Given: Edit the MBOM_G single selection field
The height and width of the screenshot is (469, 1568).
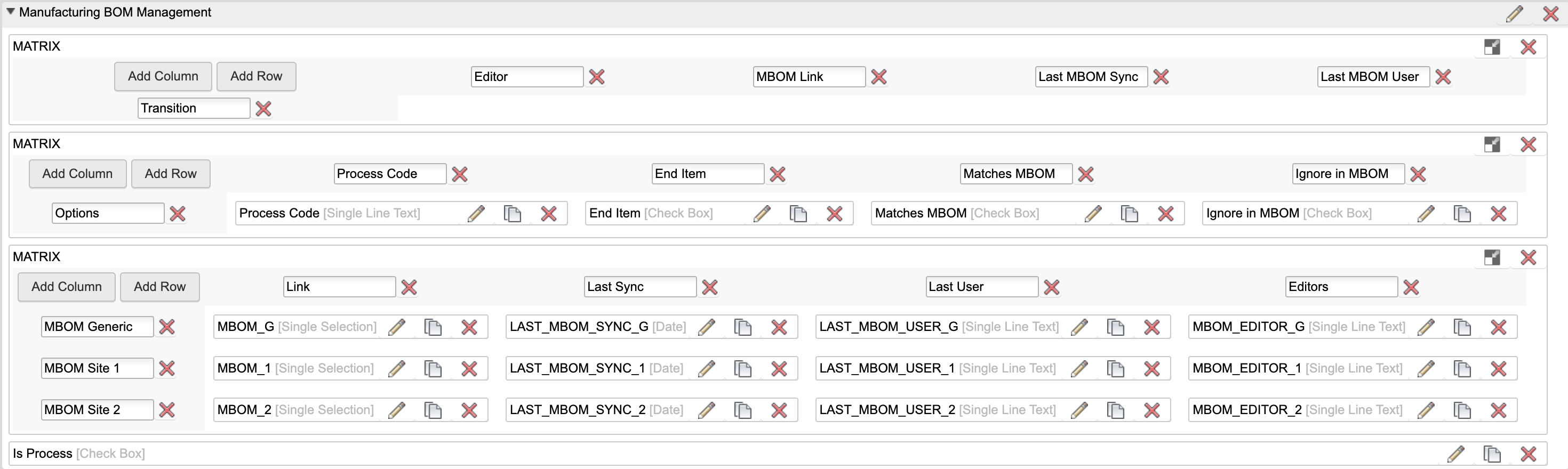Looking at the screenshot, I should click(397, 327).
